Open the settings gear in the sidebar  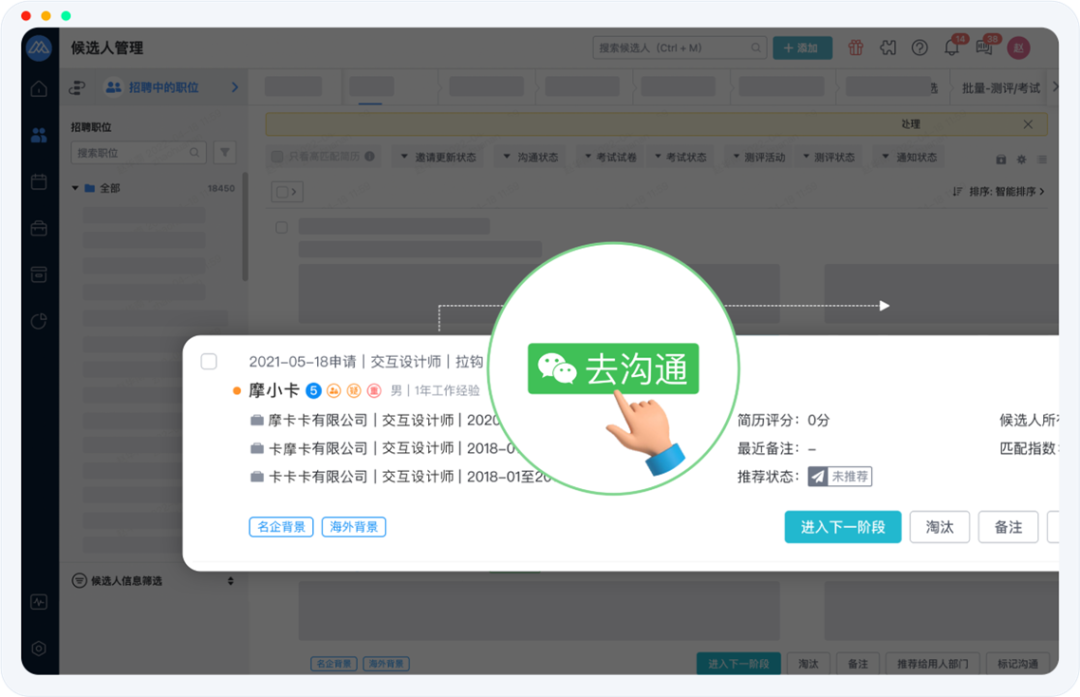39,648
